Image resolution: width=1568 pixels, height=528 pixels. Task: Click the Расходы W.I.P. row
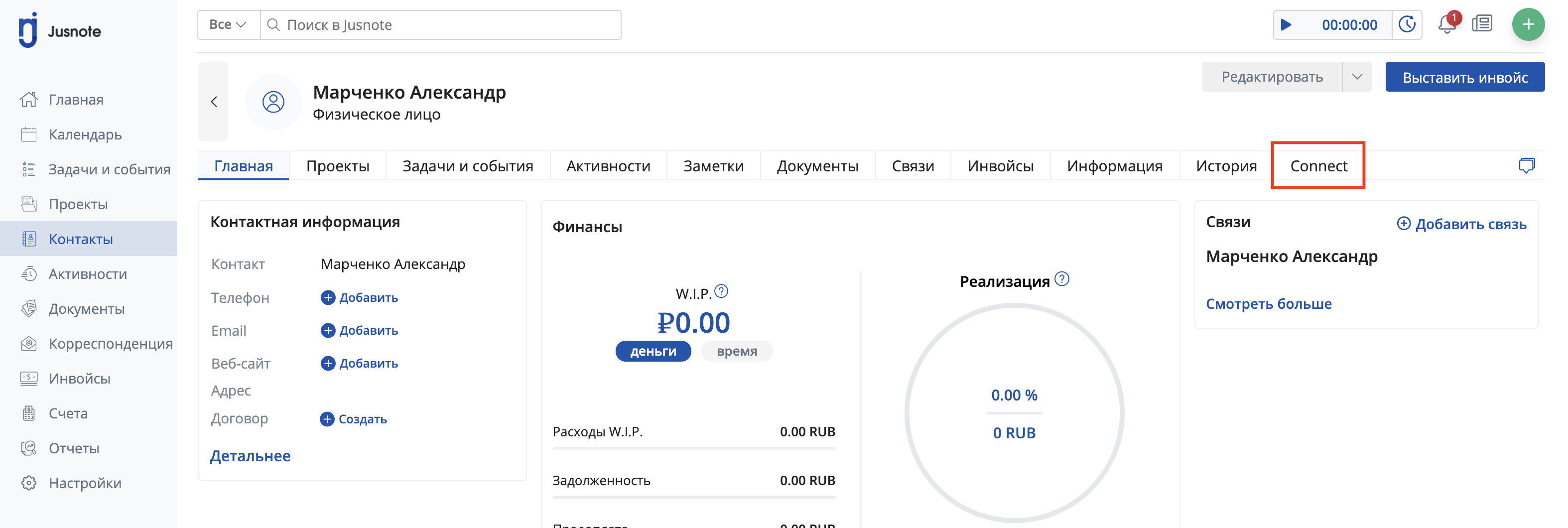[x=694, y=432]
